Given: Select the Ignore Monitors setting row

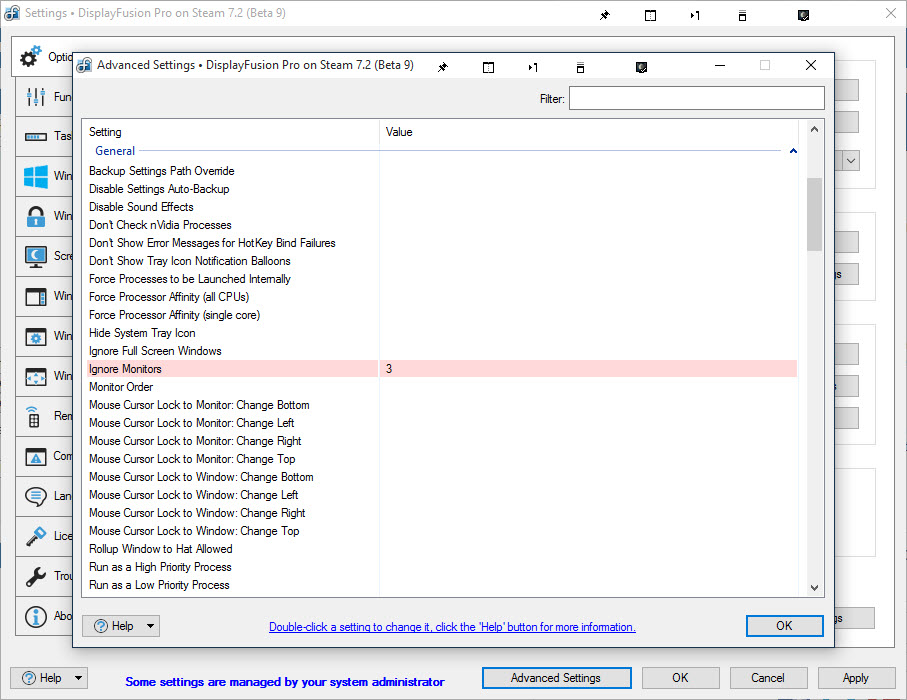Looking at the screenshot, I should click(232, 369).
